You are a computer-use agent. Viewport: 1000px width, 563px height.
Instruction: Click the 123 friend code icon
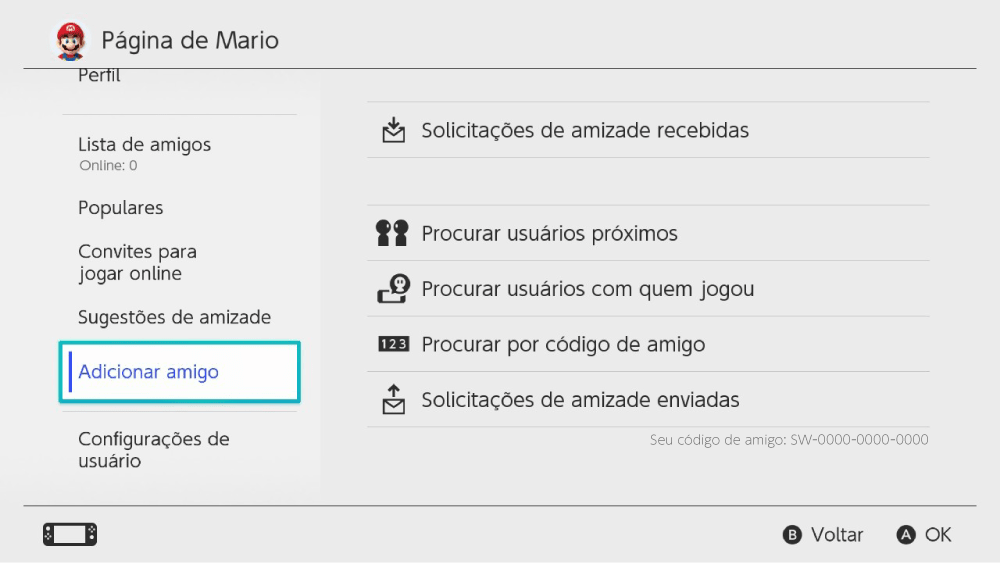[393, 344]
